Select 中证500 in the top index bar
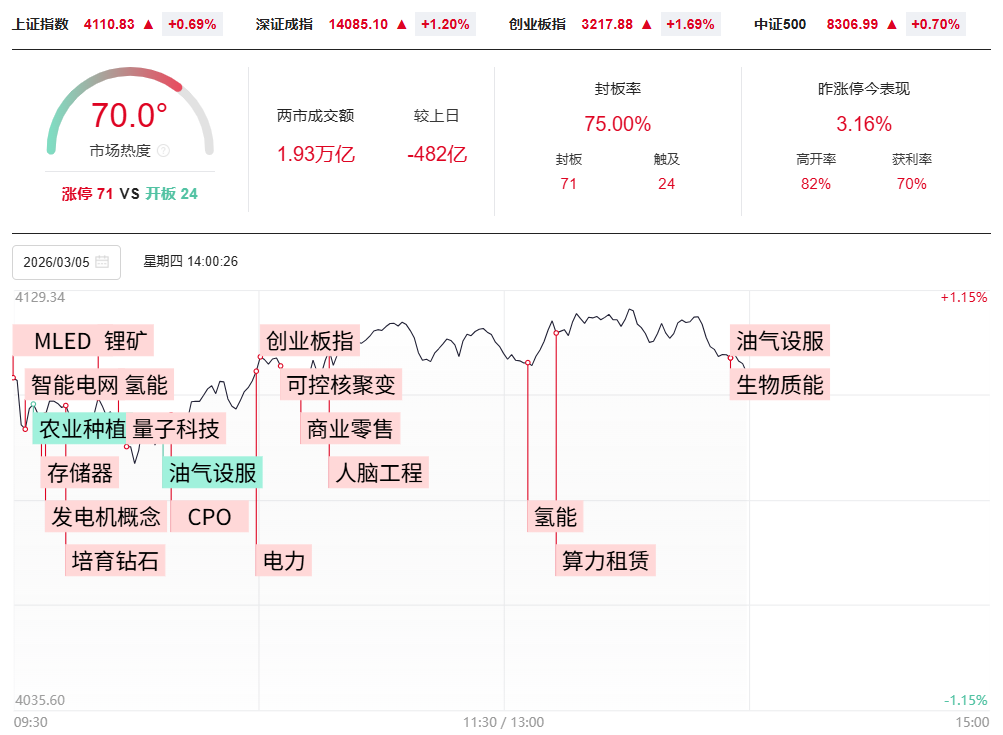 tap(780, 24)
